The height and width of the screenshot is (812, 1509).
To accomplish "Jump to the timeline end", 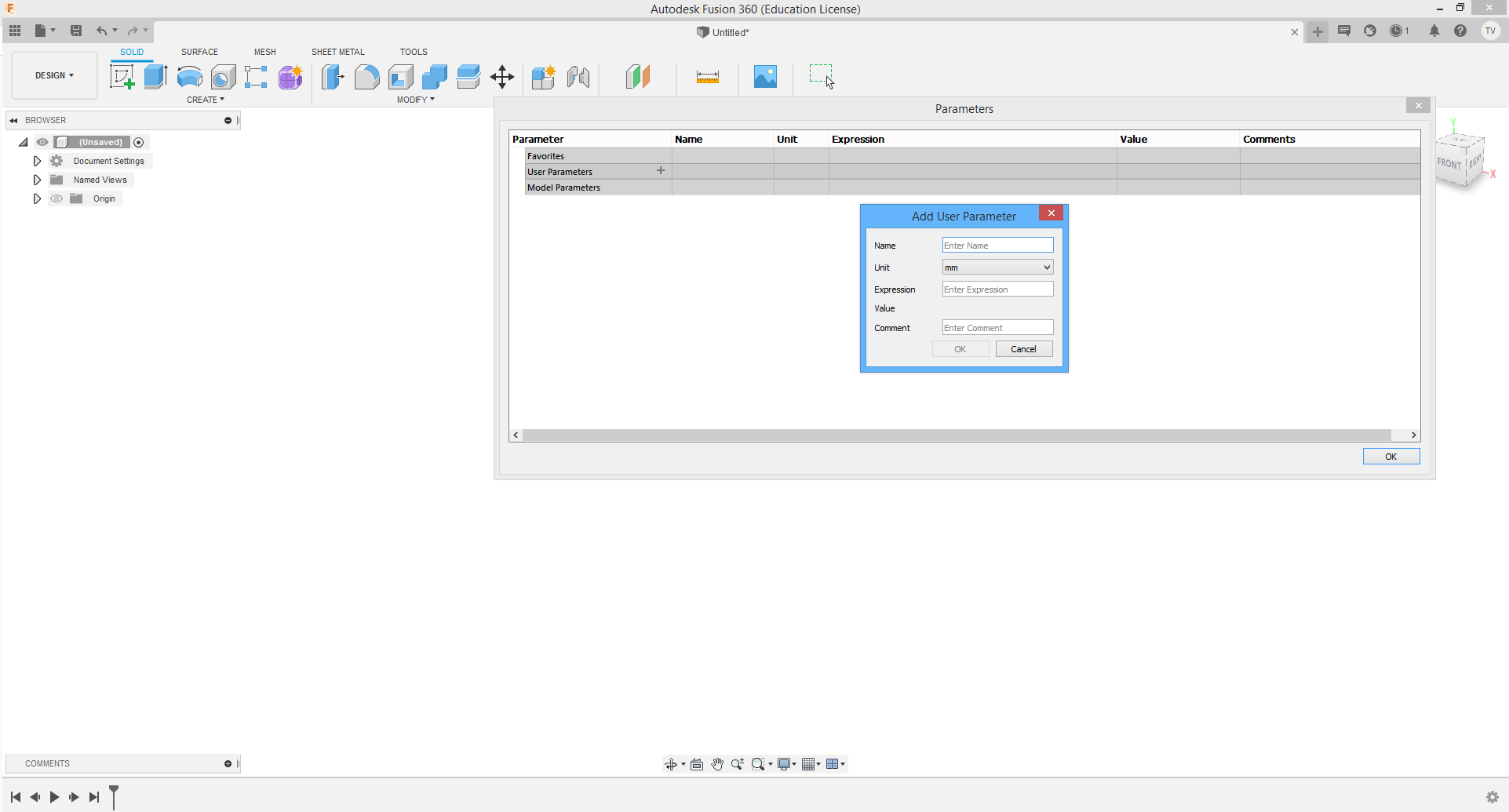I will 94,797.
